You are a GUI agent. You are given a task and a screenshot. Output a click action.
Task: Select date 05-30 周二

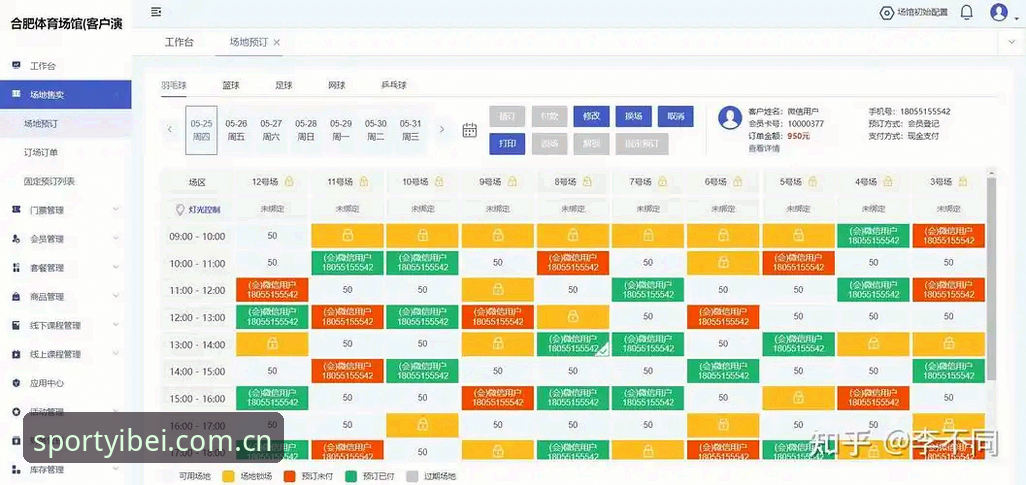click(376, 130)
